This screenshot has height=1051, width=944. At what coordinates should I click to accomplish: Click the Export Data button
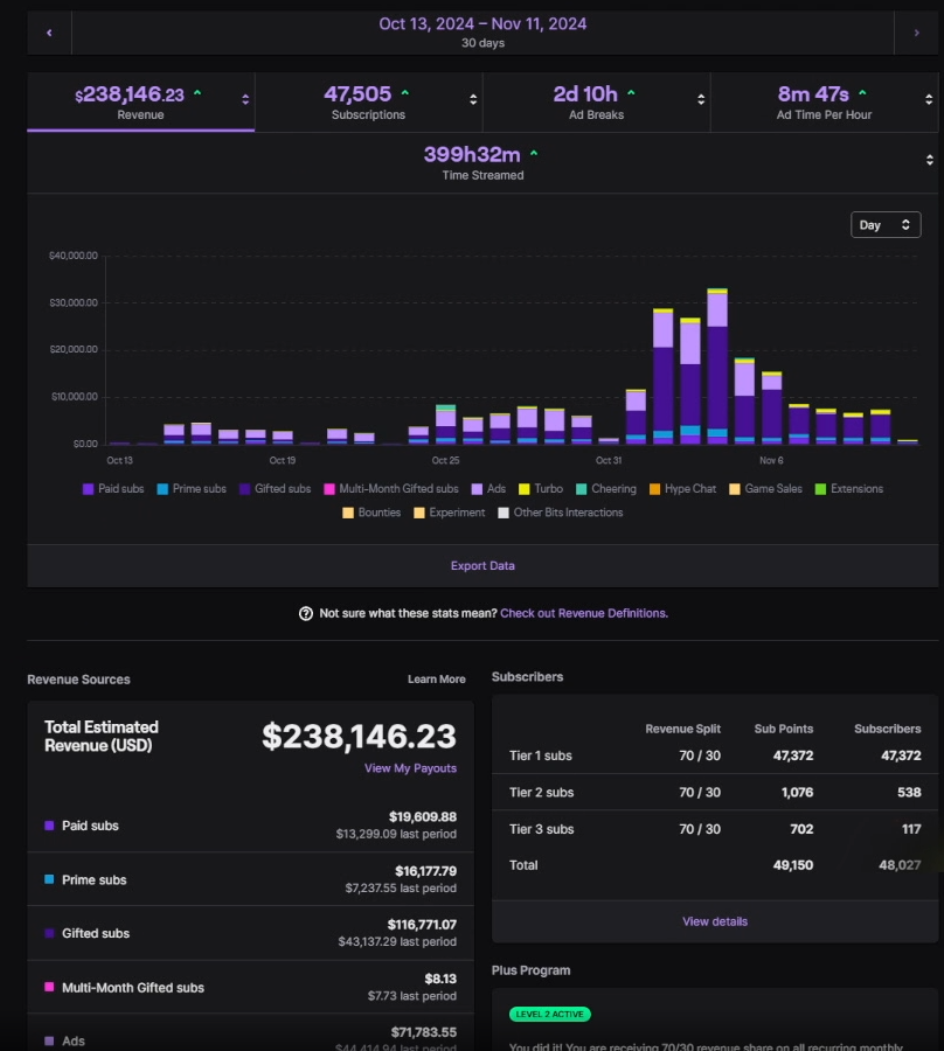(483, 566)
